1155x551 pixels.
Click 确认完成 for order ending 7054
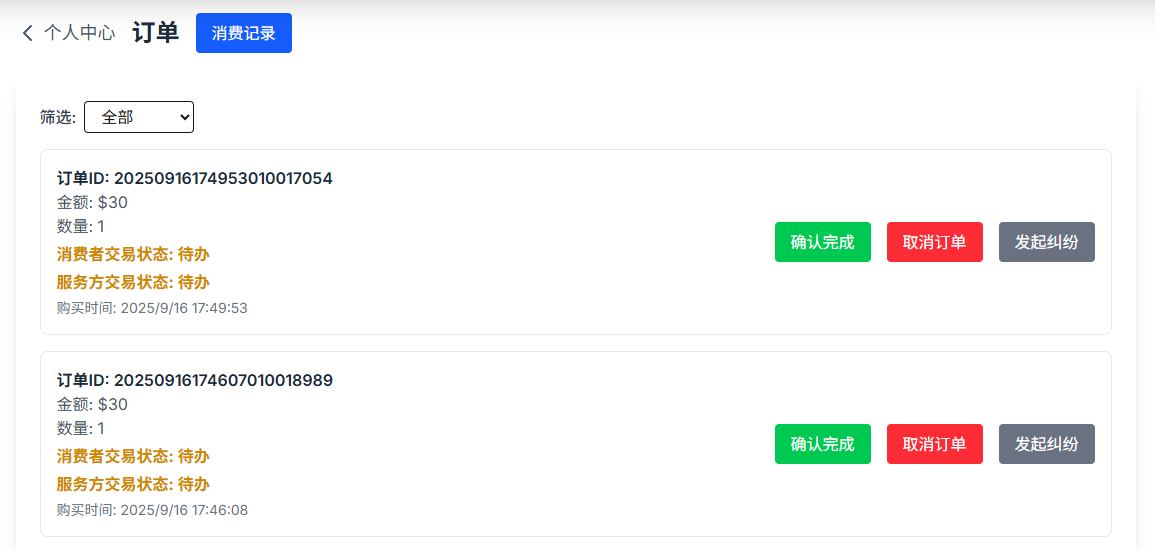pyautogui.click(x=823, y=242)
